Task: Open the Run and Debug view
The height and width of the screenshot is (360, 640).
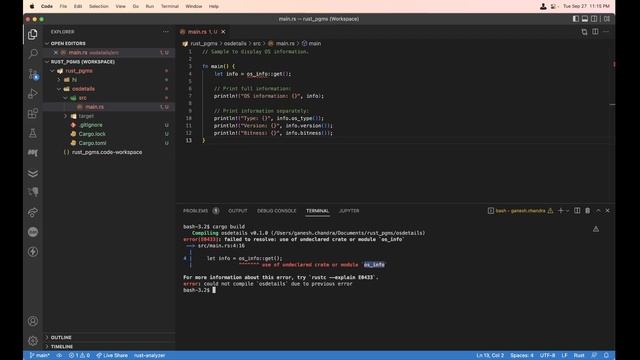Action: coord(33,93)
